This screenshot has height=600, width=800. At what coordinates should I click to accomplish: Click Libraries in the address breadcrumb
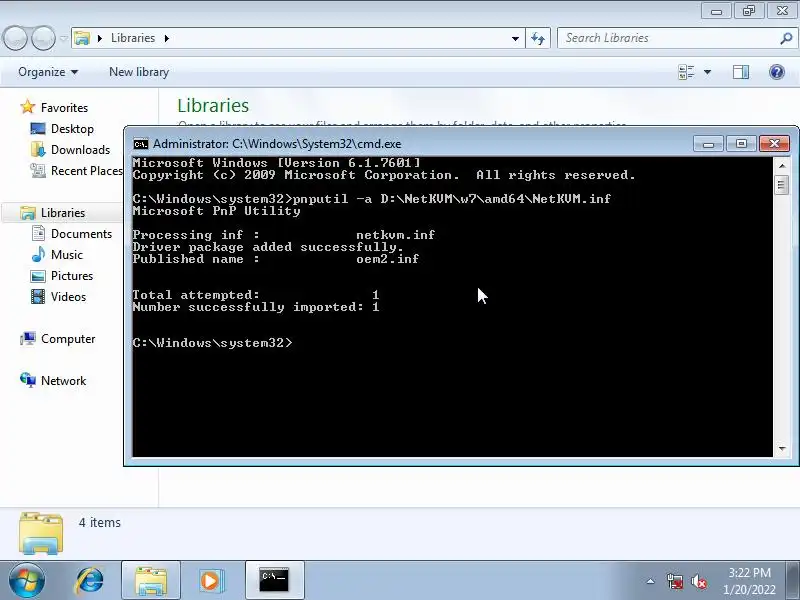click(133, 38)
